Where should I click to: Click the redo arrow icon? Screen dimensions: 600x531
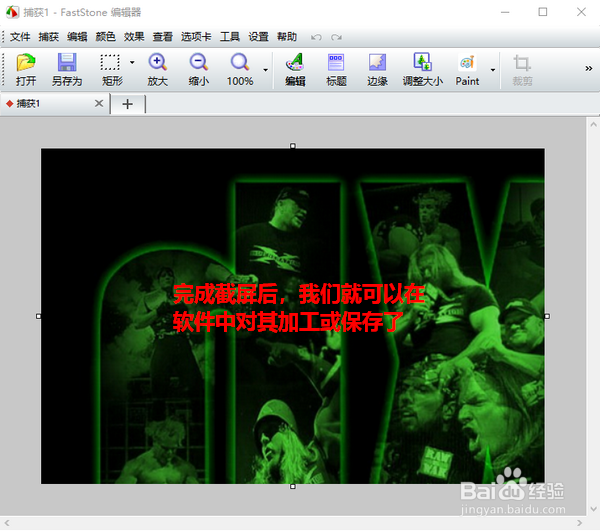(x=336, y=37)
